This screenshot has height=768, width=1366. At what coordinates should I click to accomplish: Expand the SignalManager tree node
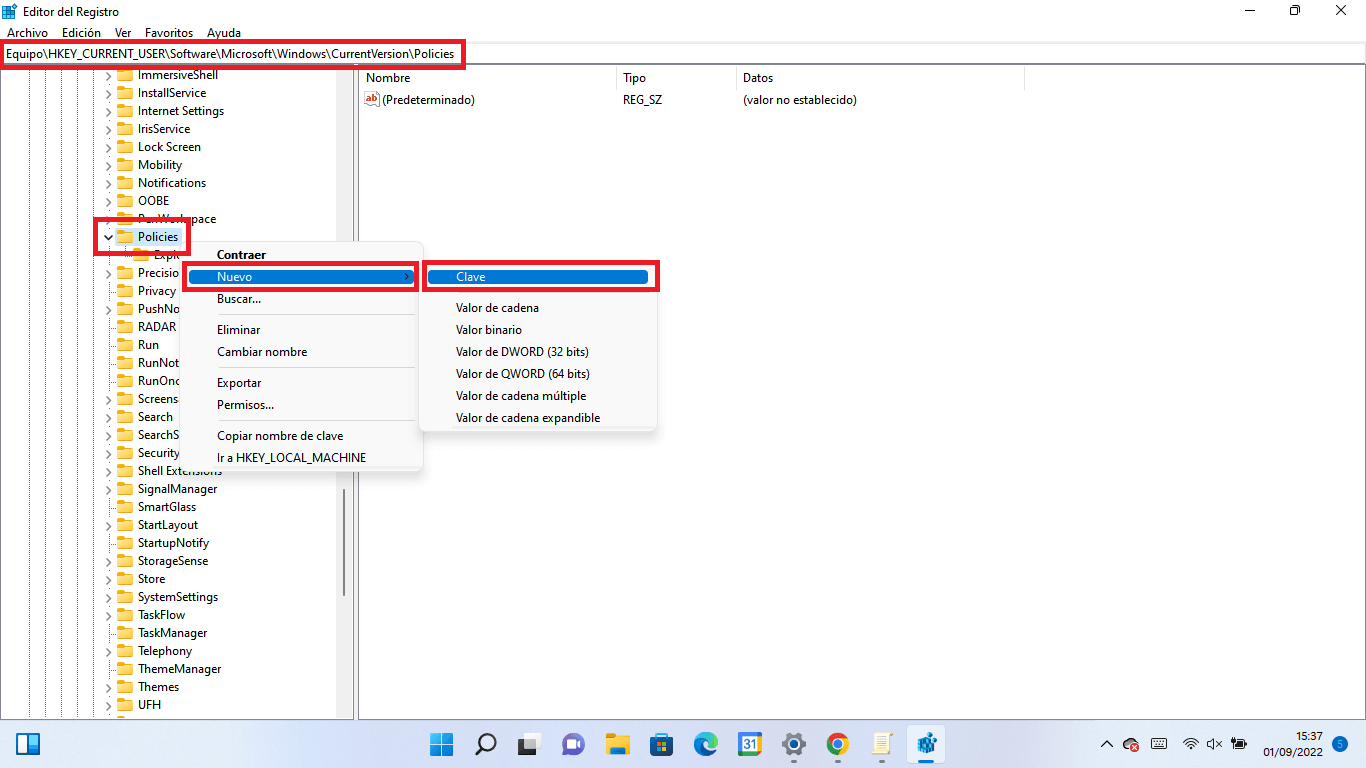108,489
